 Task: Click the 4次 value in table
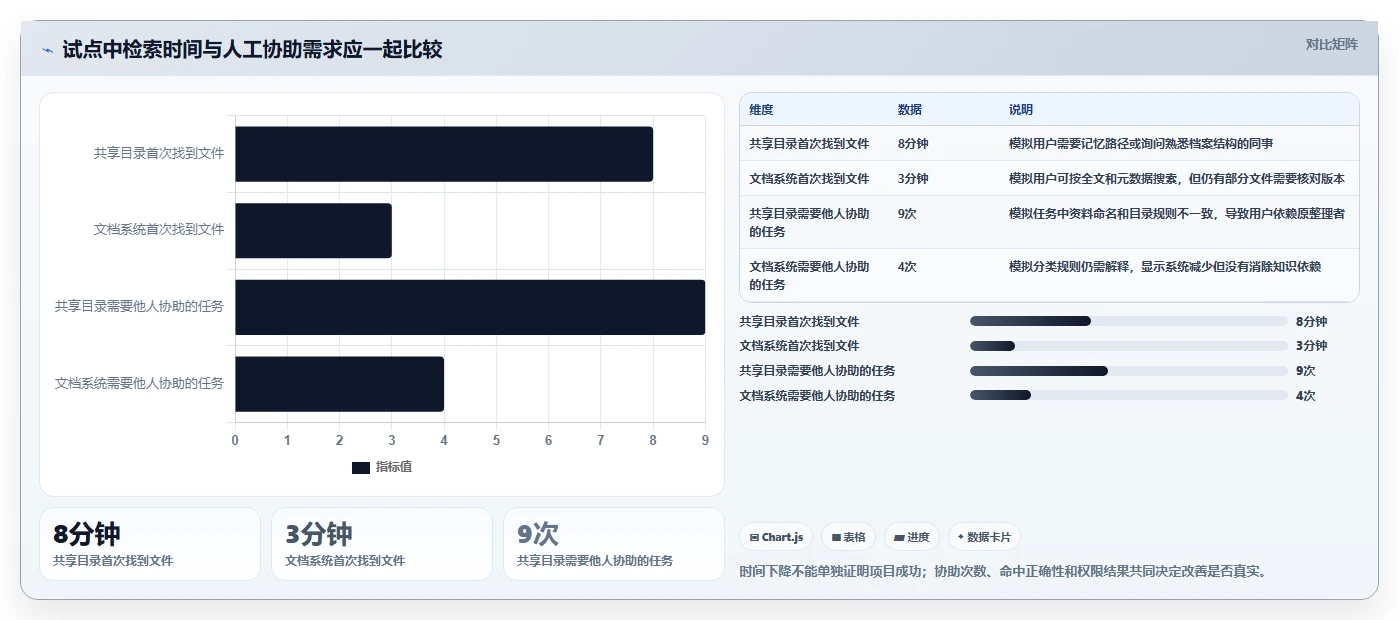(907, 267)
